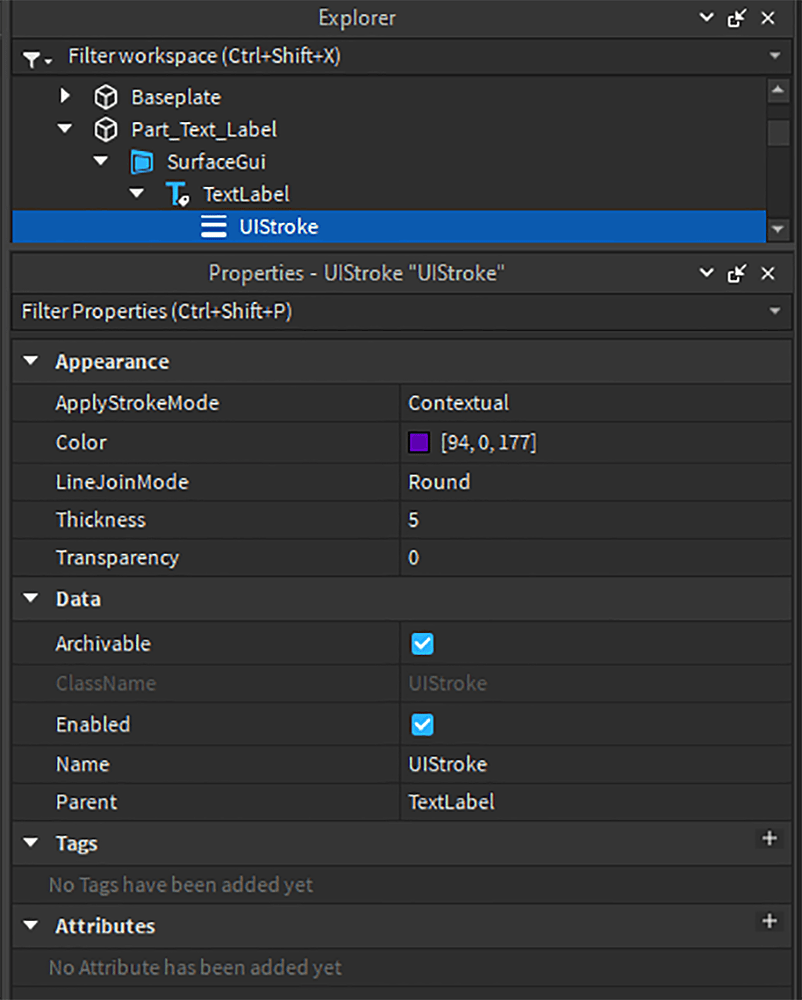Add an attribute with the plus button

point(769,920)
